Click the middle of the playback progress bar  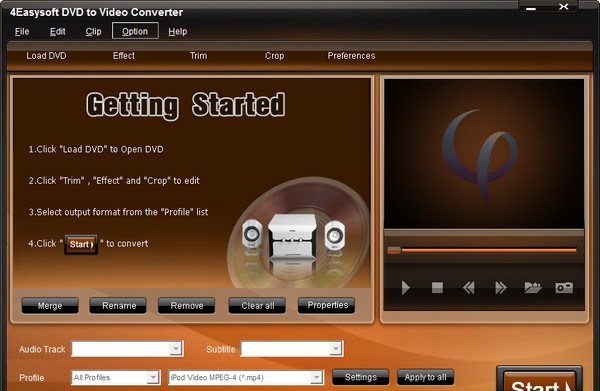coord(482,250)
